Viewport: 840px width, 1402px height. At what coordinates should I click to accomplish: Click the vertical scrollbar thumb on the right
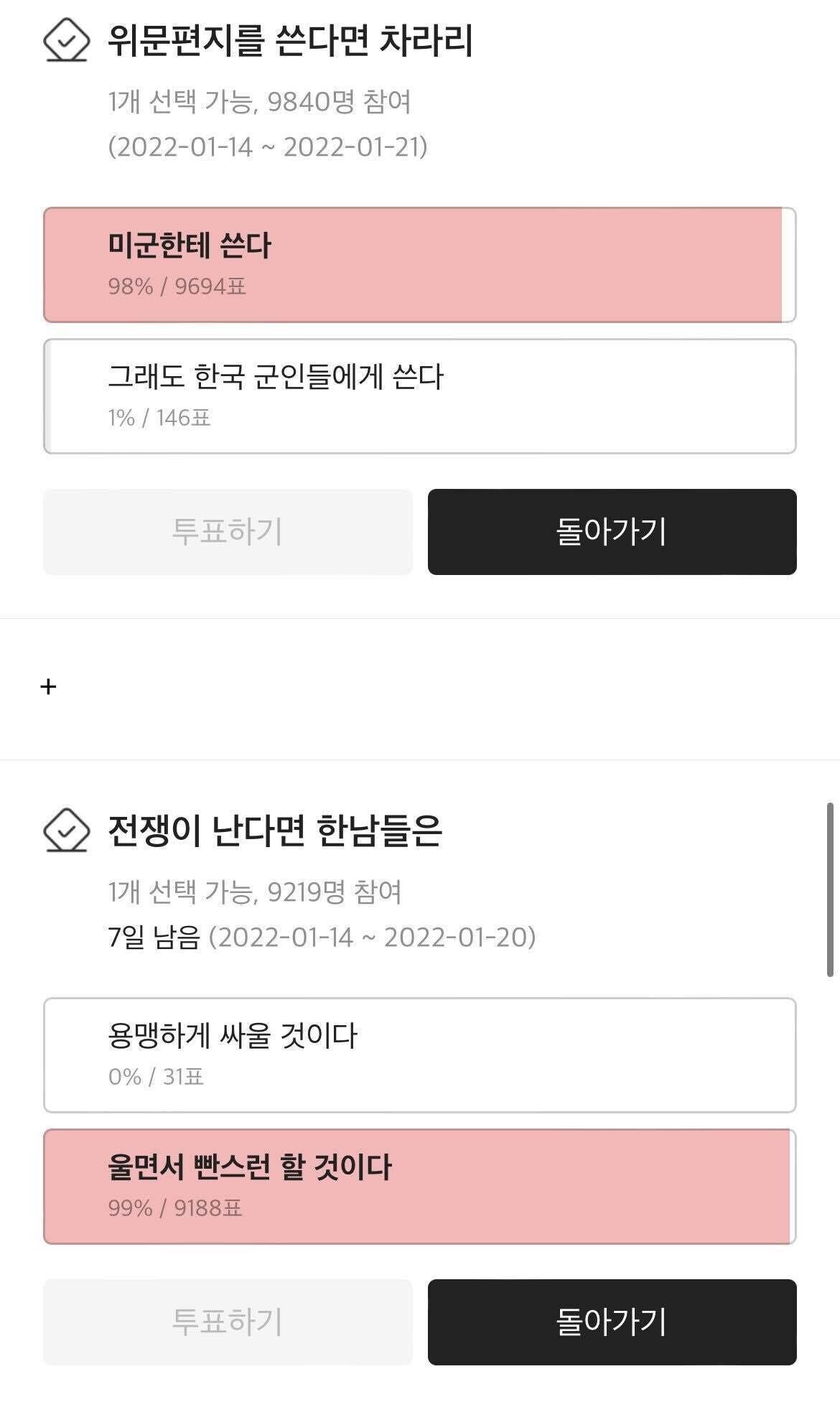(x=830, y=889)
